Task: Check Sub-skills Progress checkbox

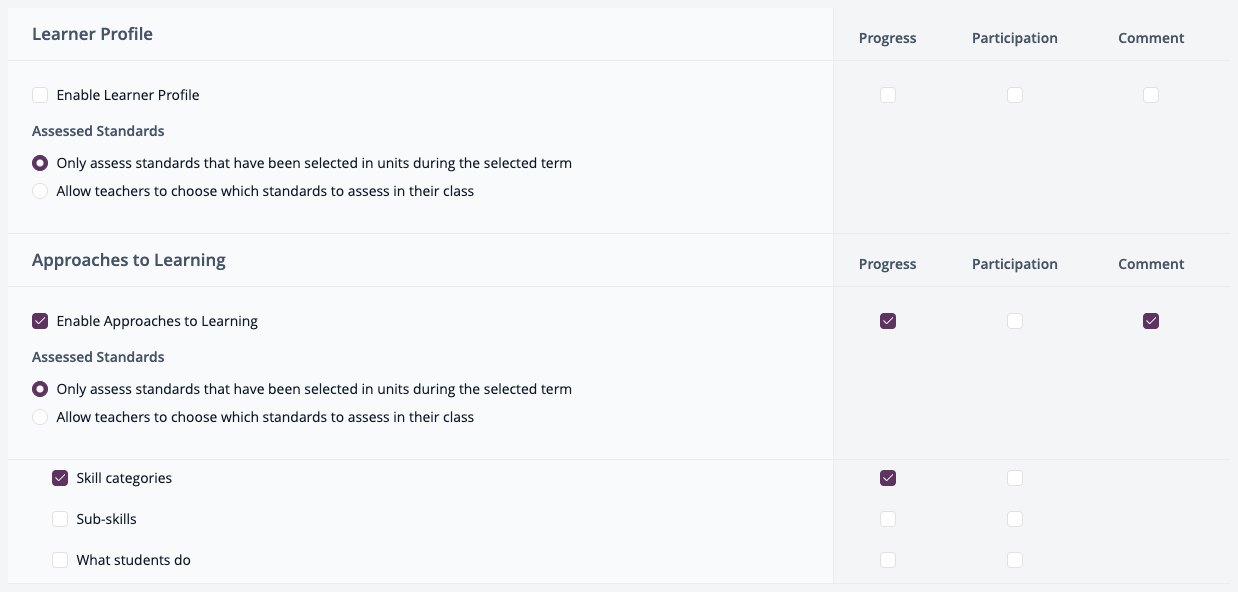Action: [888, 519]
